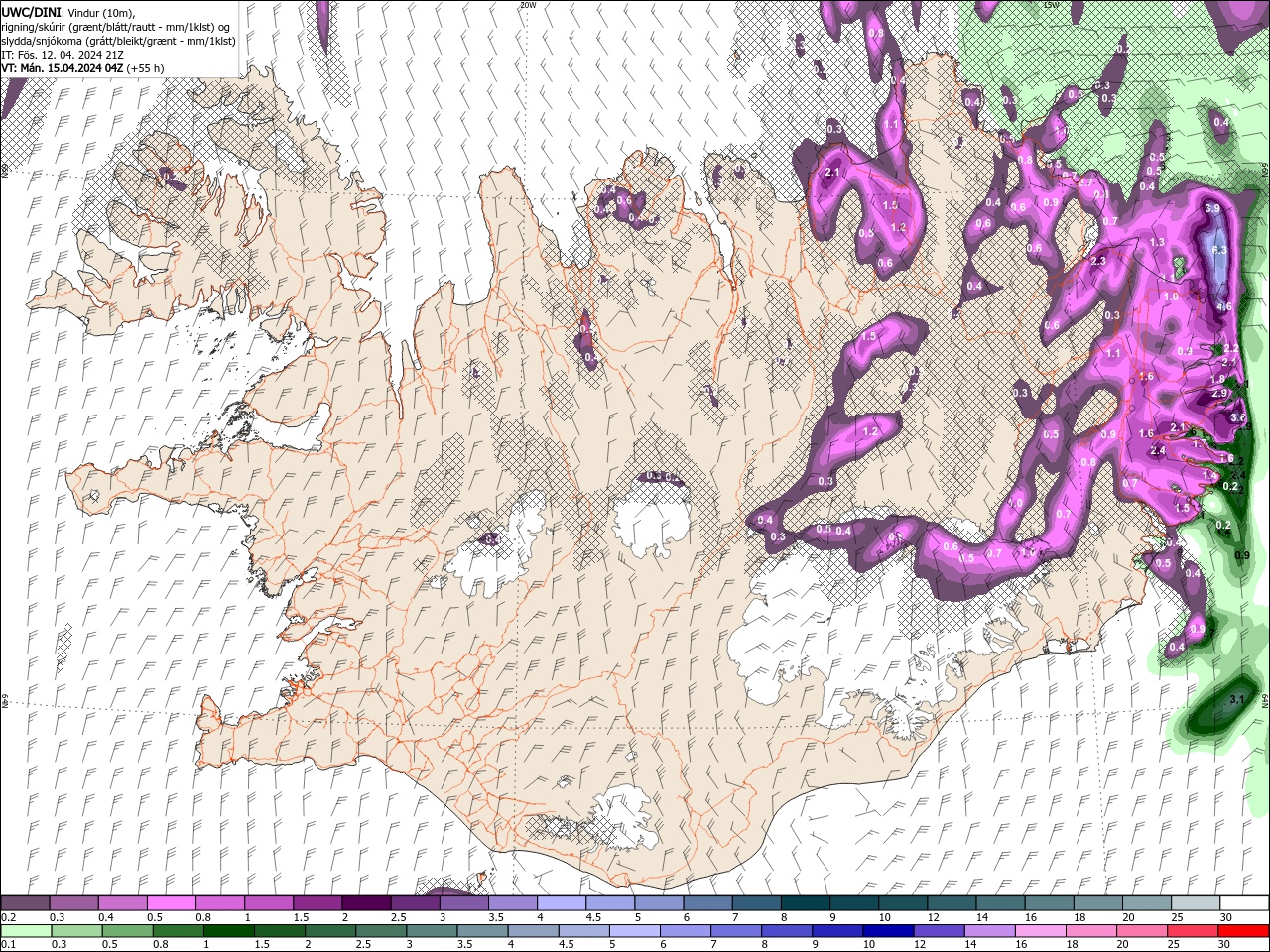The width and height of the screenshot is (1270, 952).
Task: Click the 2.4 precipitation value on the map
Action: click(x=1158, y=451)
